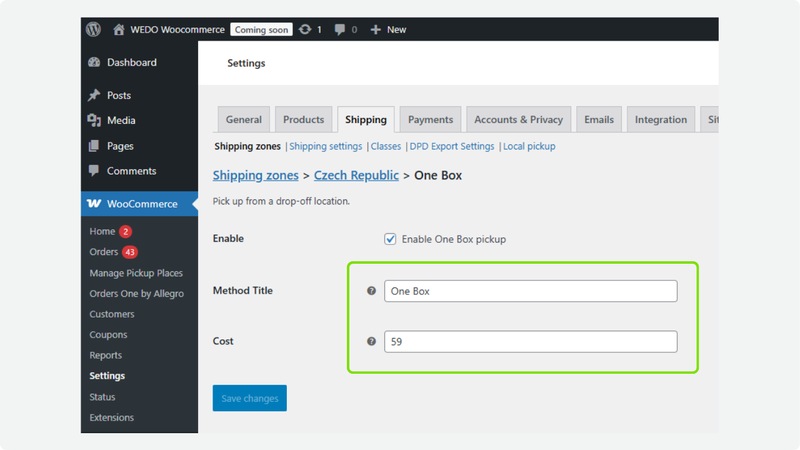Open Coupons submenu item
Viewport: 800px width, 450px height.
pos(108,335)
